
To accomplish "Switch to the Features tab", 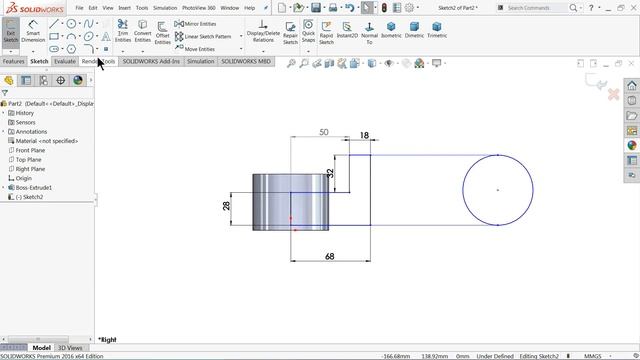I will pos(13,61).
